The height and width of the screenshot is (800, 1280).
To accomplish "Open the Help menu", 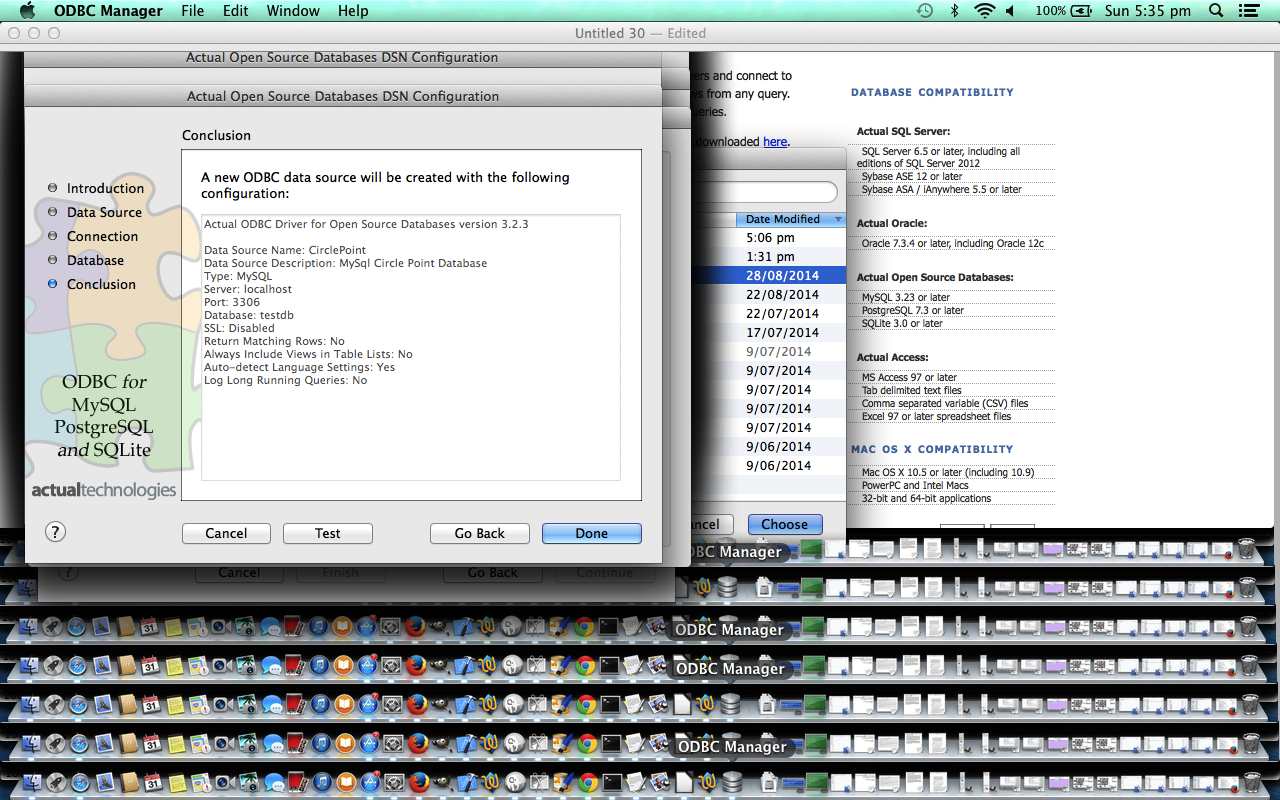I will [353, 11].
